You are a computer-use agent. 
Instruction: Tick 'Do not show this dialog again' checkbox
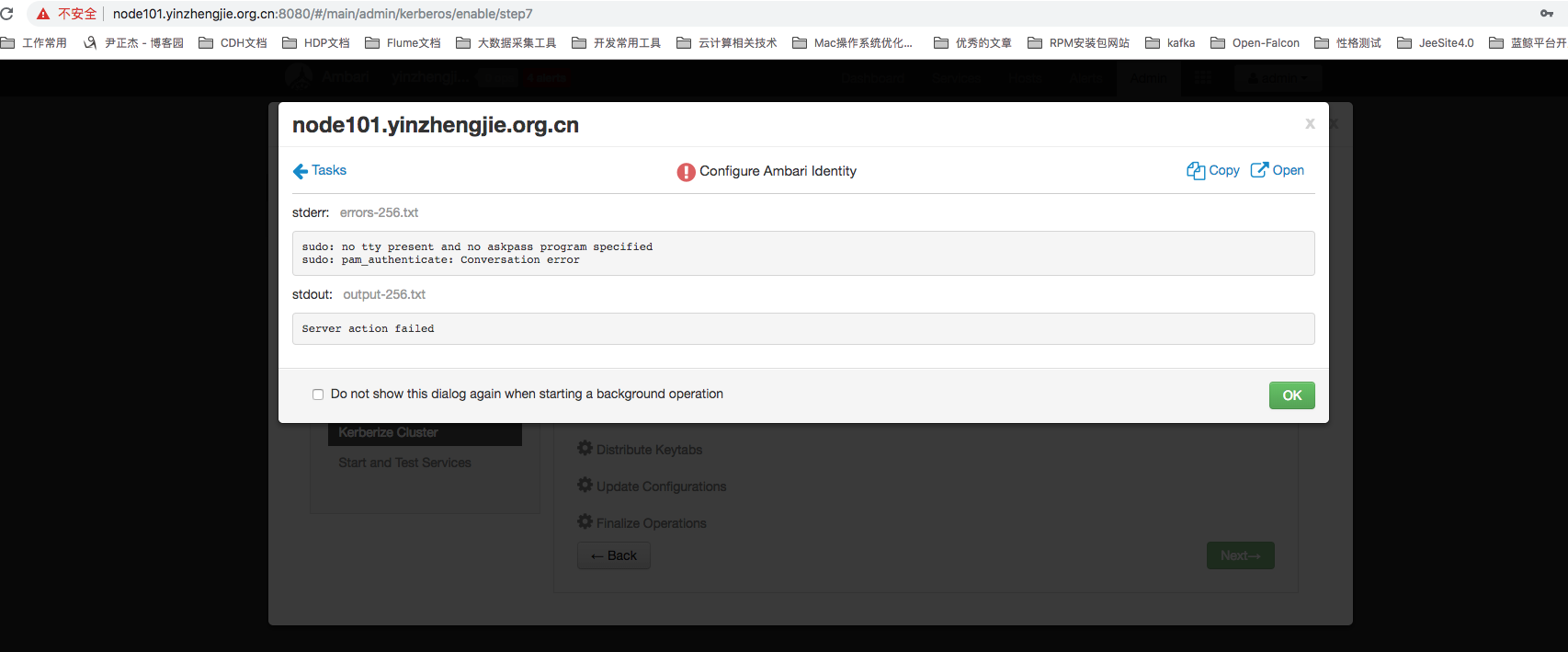click(318, 395)
